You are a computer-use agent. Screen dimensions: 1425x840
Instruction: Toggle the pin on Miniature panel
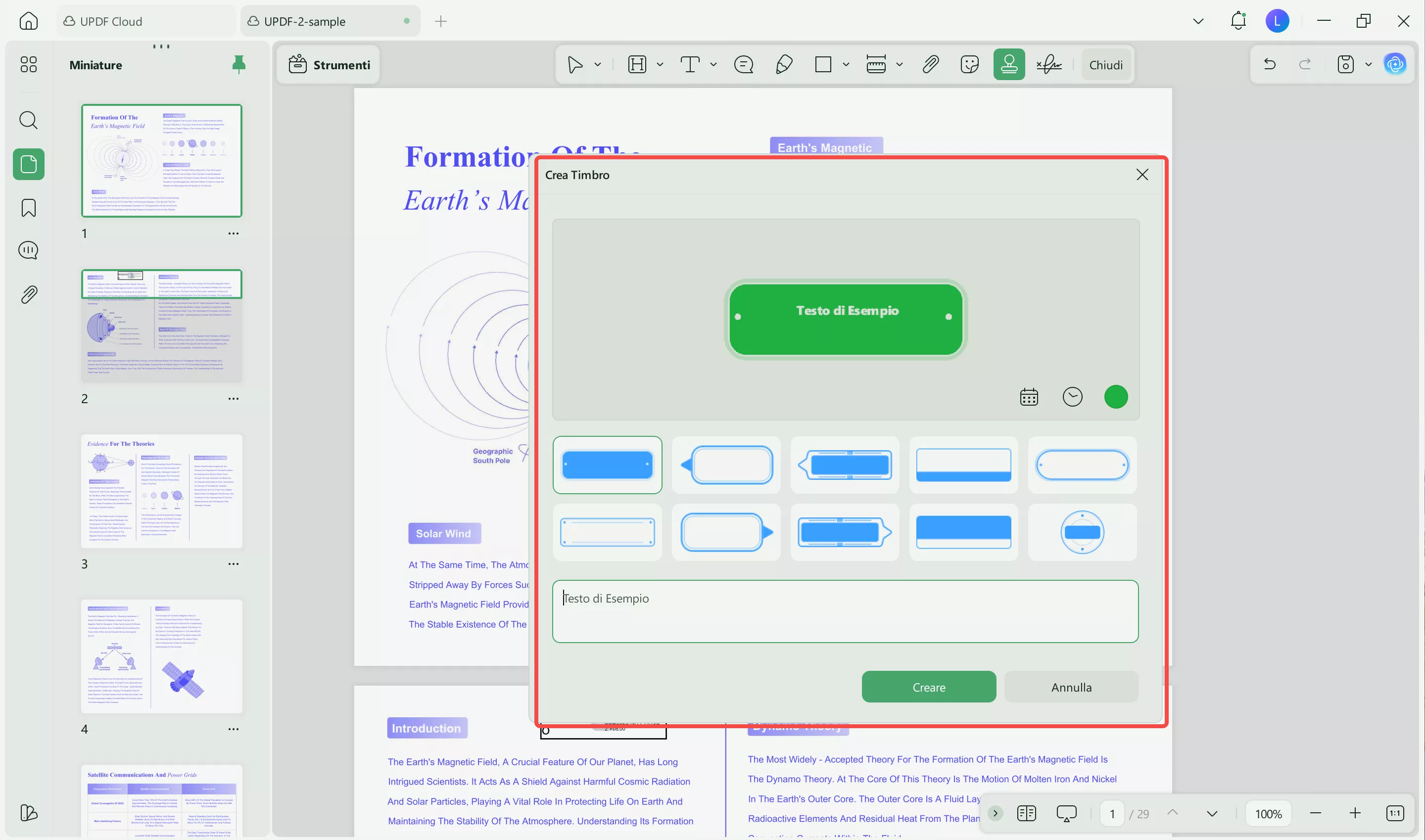point(239,64)
